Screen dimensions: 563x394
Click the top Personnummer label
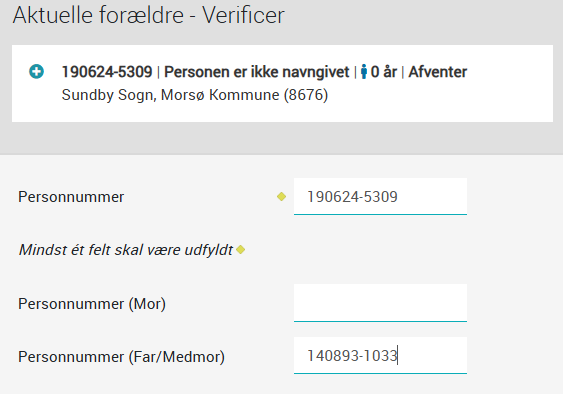71,197
